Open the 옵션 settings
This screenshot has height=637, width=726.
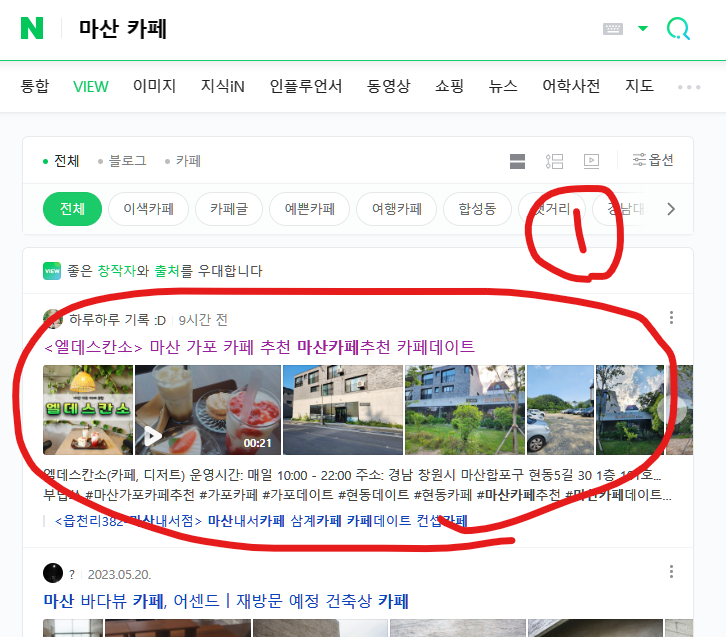click(653, 160)
